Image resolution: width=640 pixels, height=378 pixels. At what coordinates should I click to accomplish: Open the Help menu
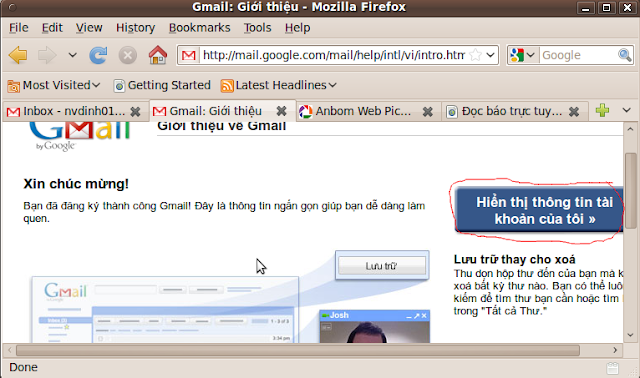pos(298,28)
